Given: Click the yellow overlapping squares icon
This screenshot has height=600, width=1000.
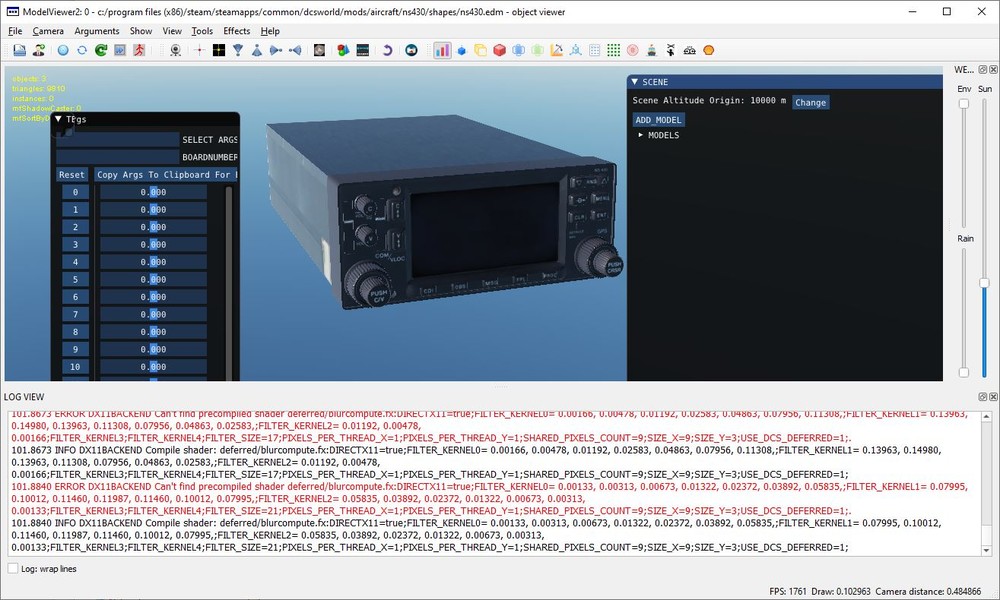Looking at the screenshot, I should pos(480,50).
